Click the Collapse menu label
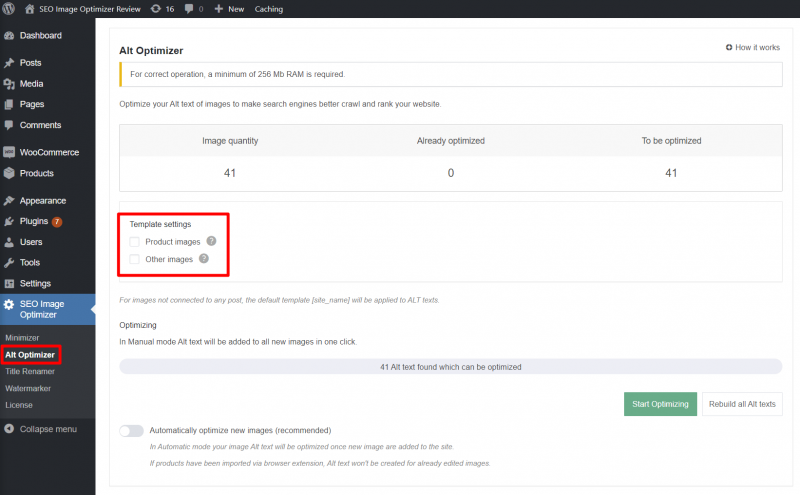The image size is (800, 495). (48, 429)
